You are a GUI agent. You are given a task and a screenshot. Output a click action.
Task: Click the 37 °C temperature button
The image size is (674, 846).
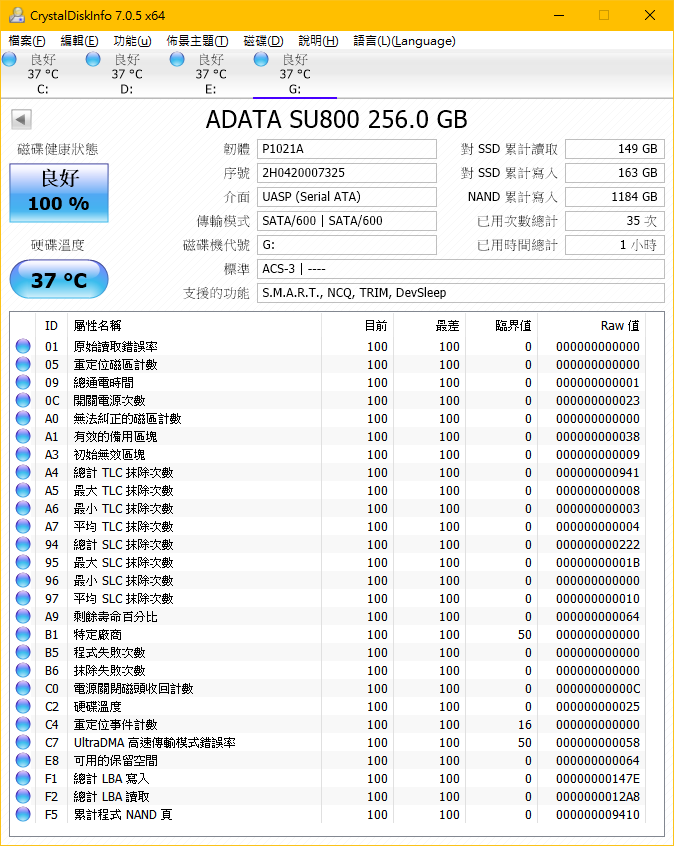point(59,279)
